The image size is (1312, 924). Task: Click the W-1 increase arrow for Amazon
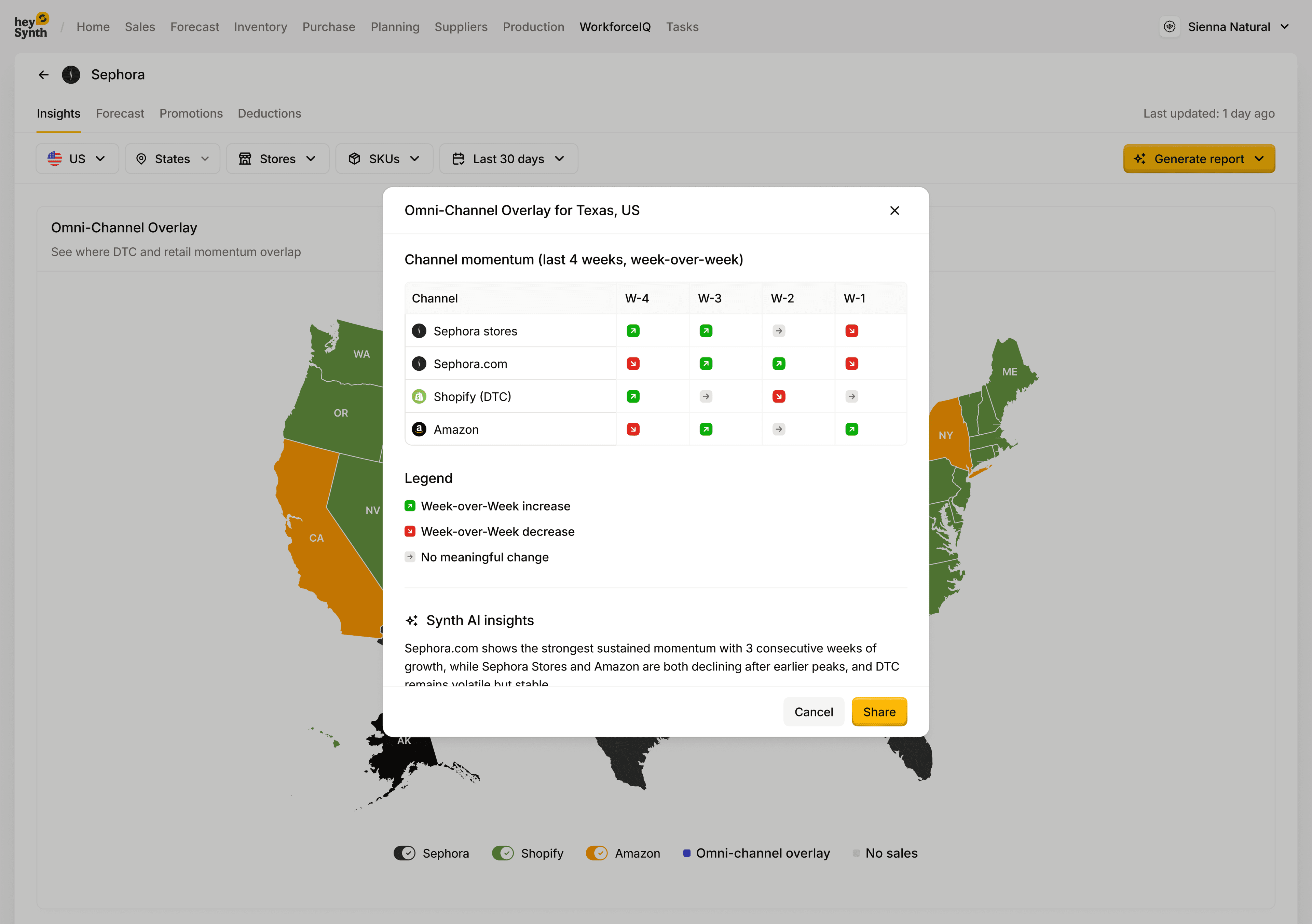click(851, 429)
